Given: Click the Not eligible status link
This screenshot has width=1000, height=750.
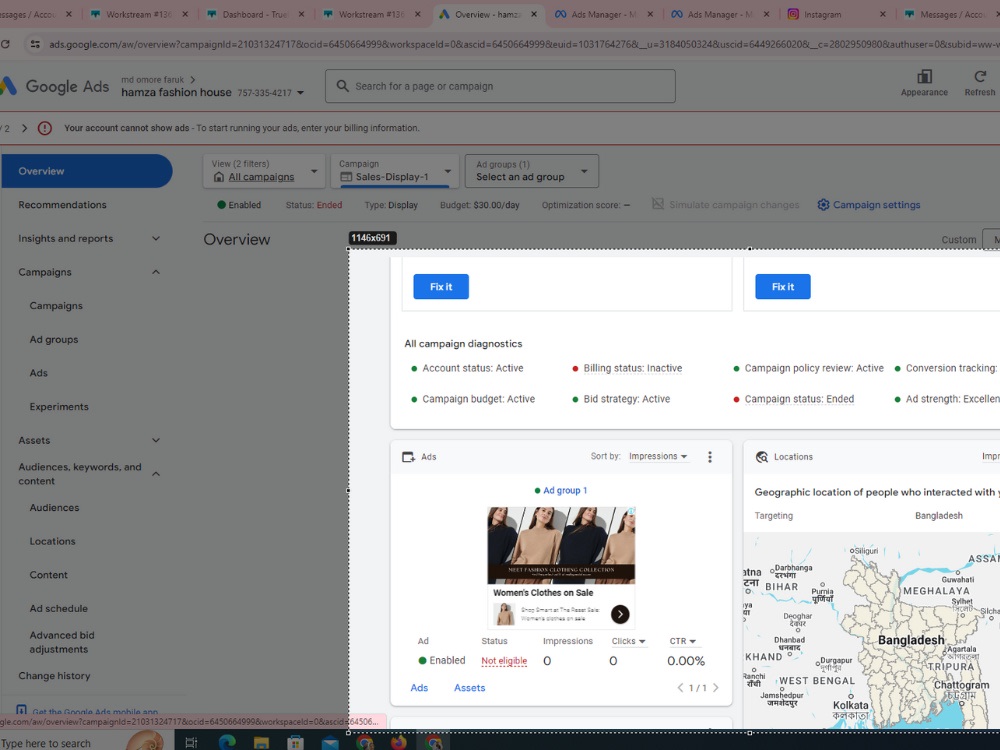Looking at the screenshot, I should (504, 661).
